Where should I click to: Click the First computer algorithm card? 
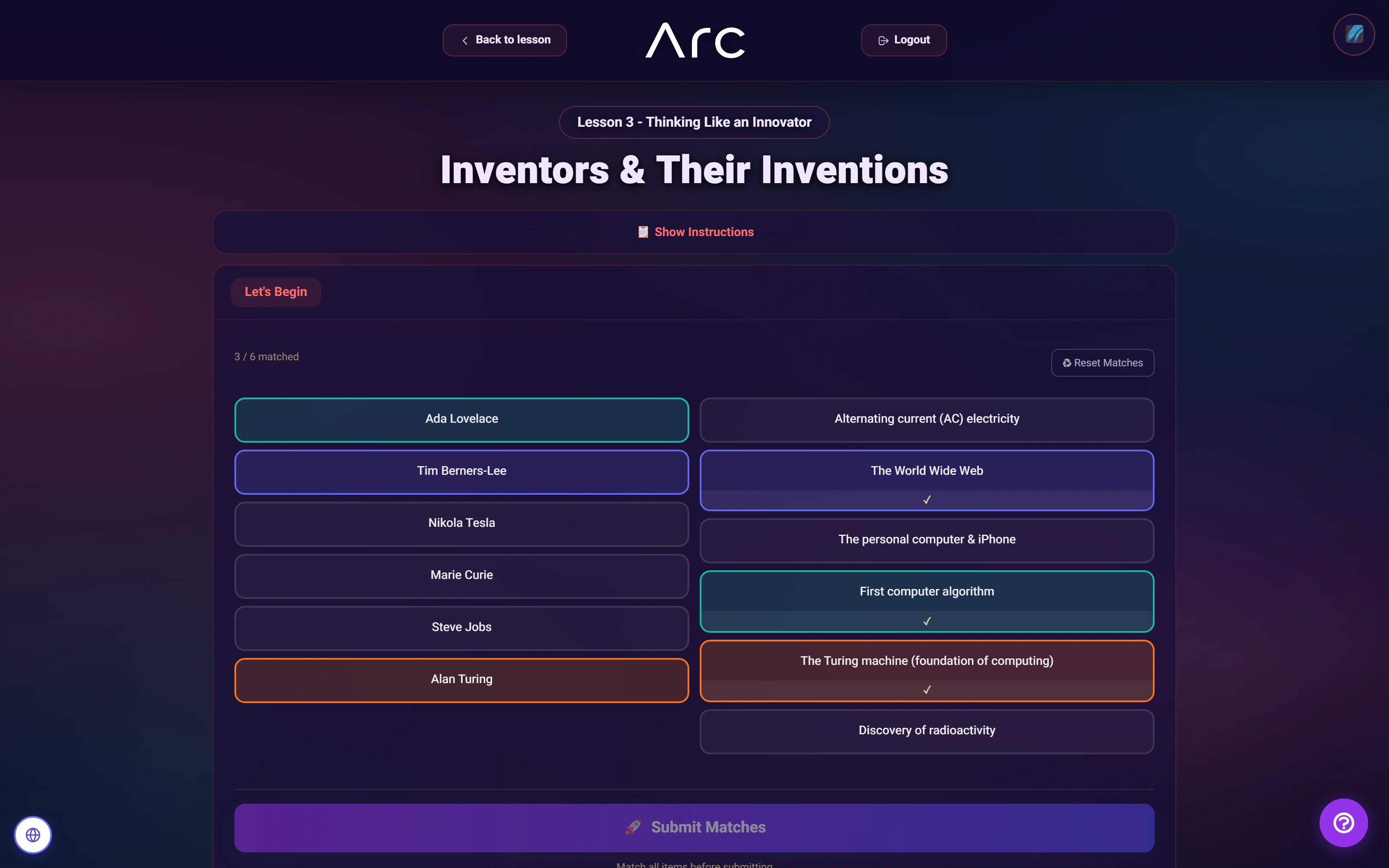click(927, 601)
